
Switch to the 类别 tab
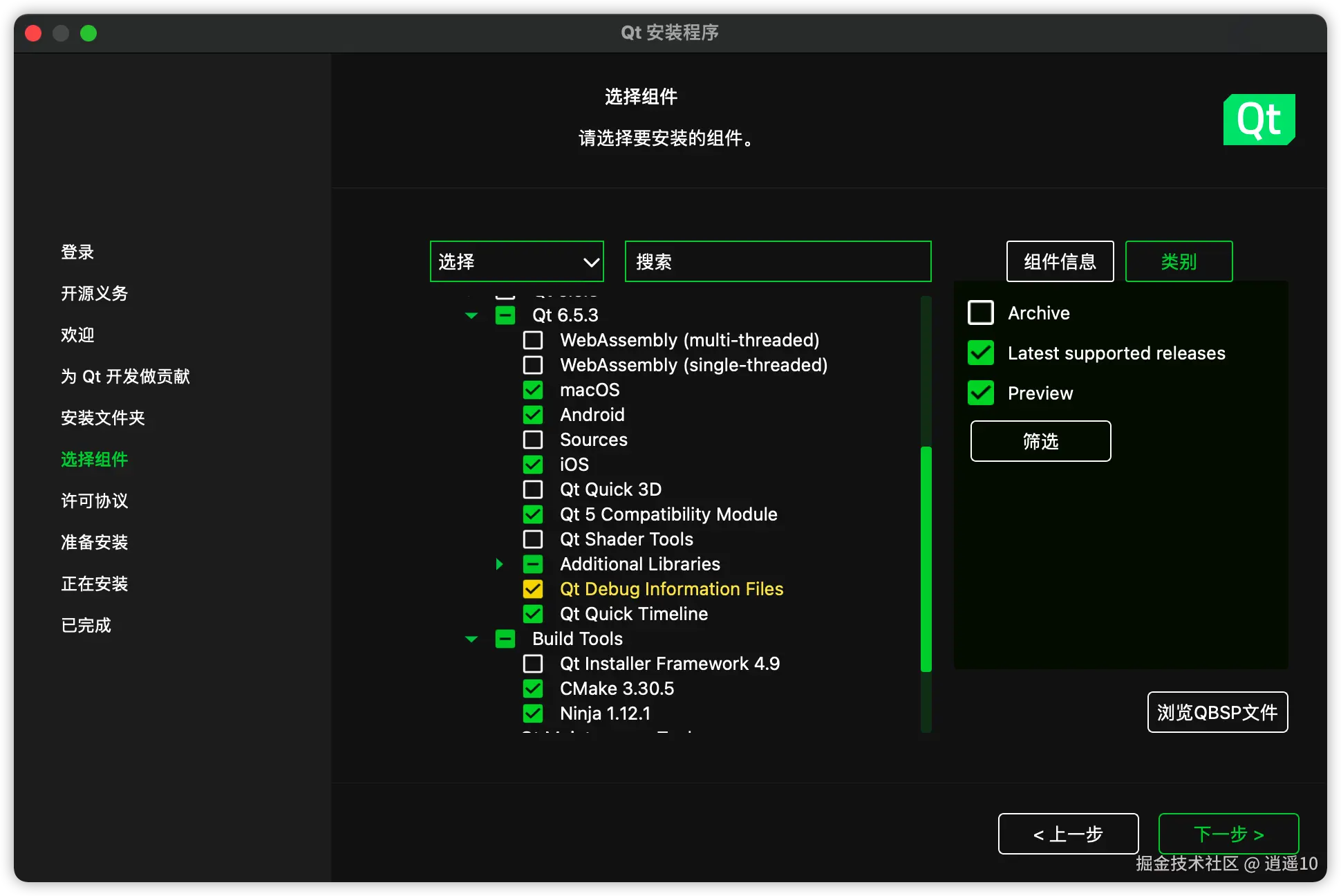(x=1179, y=261)
